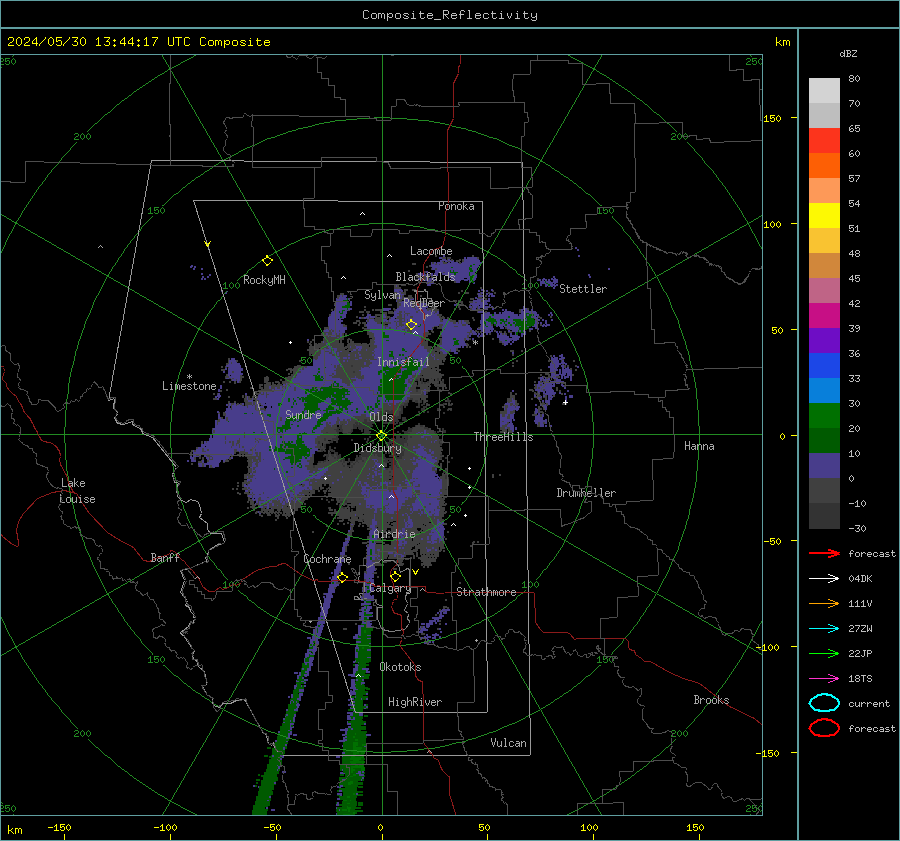Click the -150 tick label on bottom axis
The image size is (900, 841).
(59, 827)
